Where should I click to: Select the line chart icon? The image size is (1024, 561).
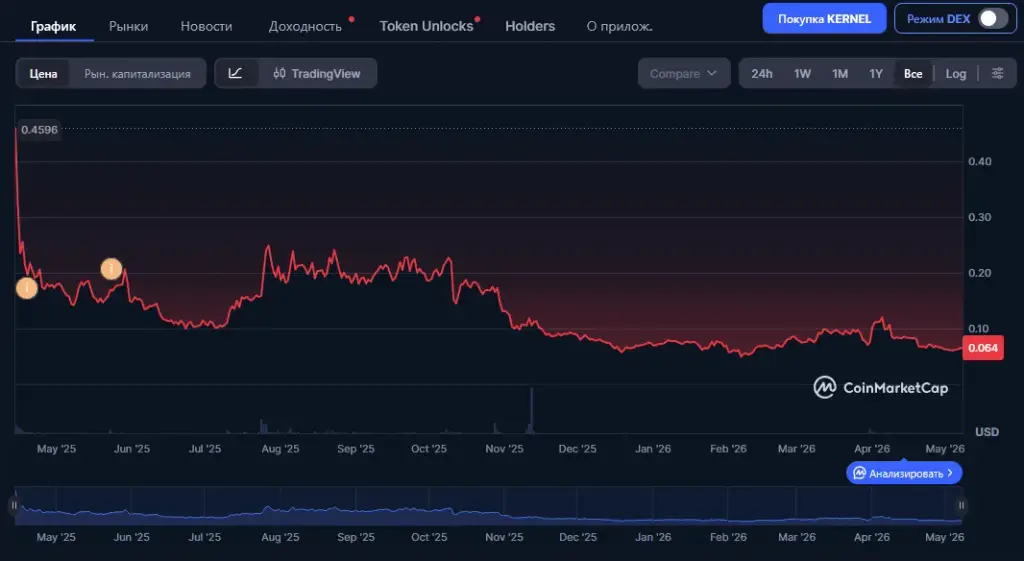click(x=236, y=73)
